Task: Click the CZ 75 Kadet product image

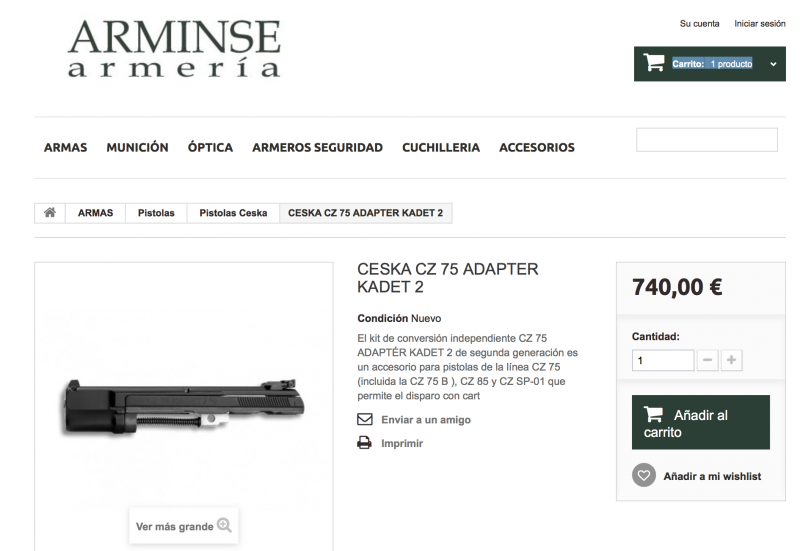Action: tap(184, 408)
